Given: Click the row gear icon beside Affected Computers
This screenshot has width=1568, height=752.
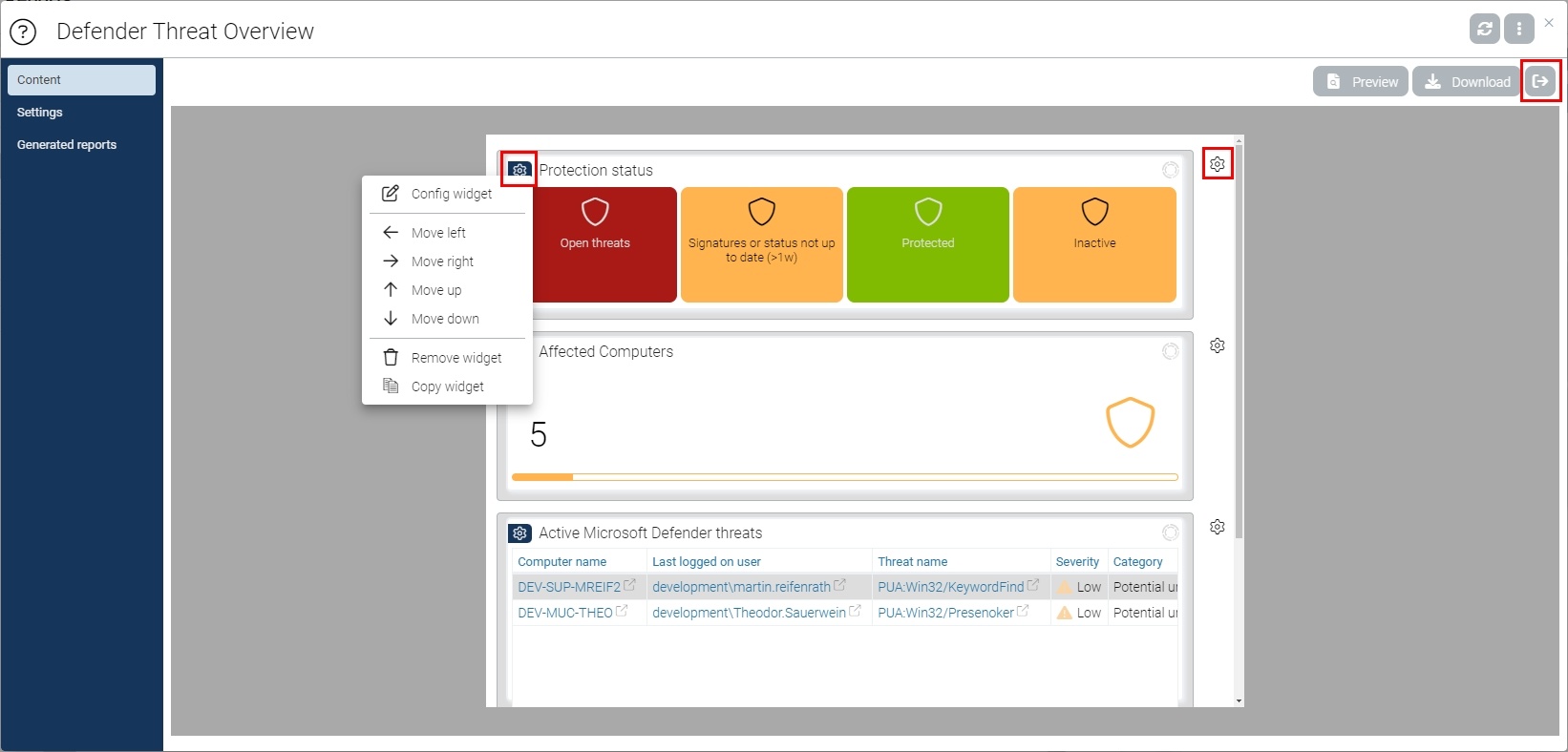Looking at the screenshot, I should 1218,345.
